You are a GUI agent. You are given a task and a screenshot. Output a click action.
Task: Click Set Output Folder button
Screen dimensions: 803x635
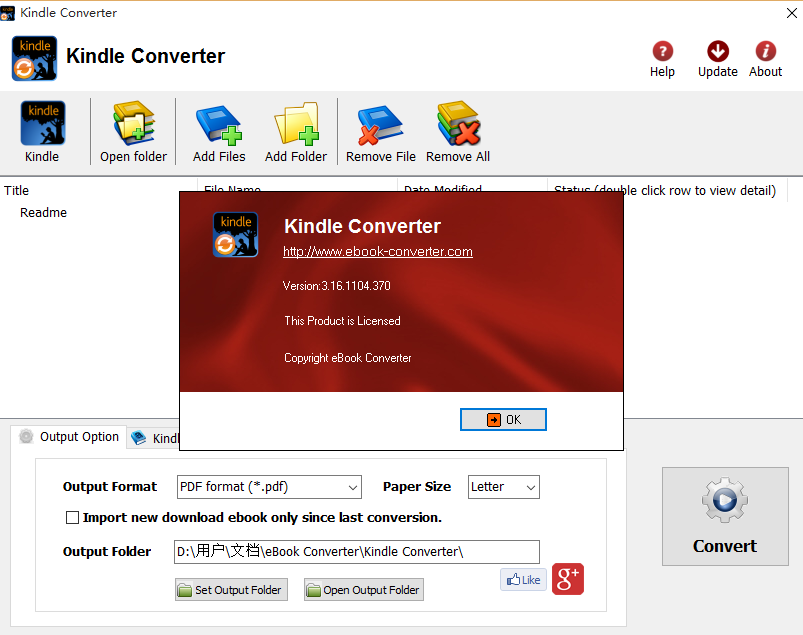click(x=231, y=590)
